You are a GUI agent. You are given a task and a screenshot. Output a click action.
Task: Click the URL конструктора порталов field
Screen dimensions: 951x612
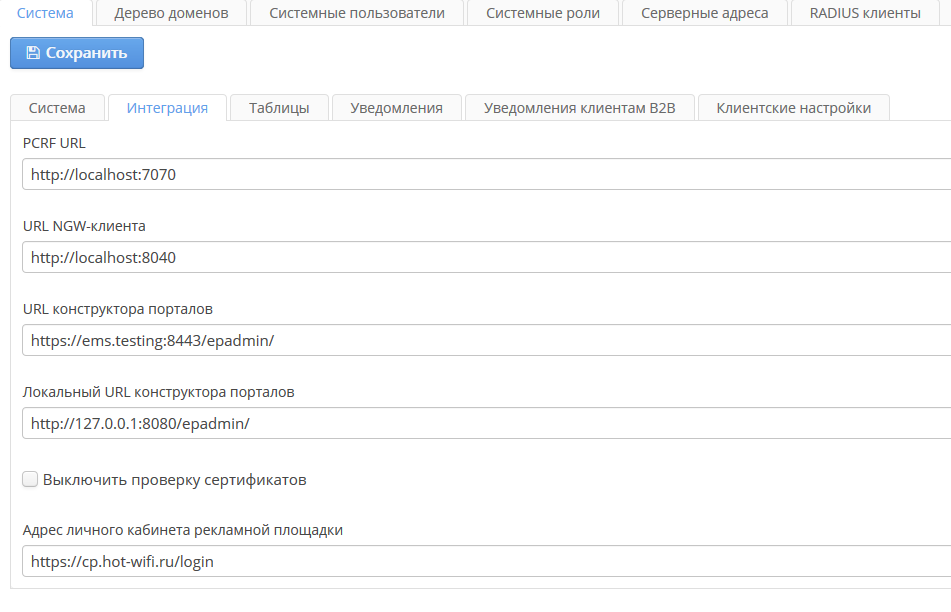pyautogui.click(x=486, y=340)
